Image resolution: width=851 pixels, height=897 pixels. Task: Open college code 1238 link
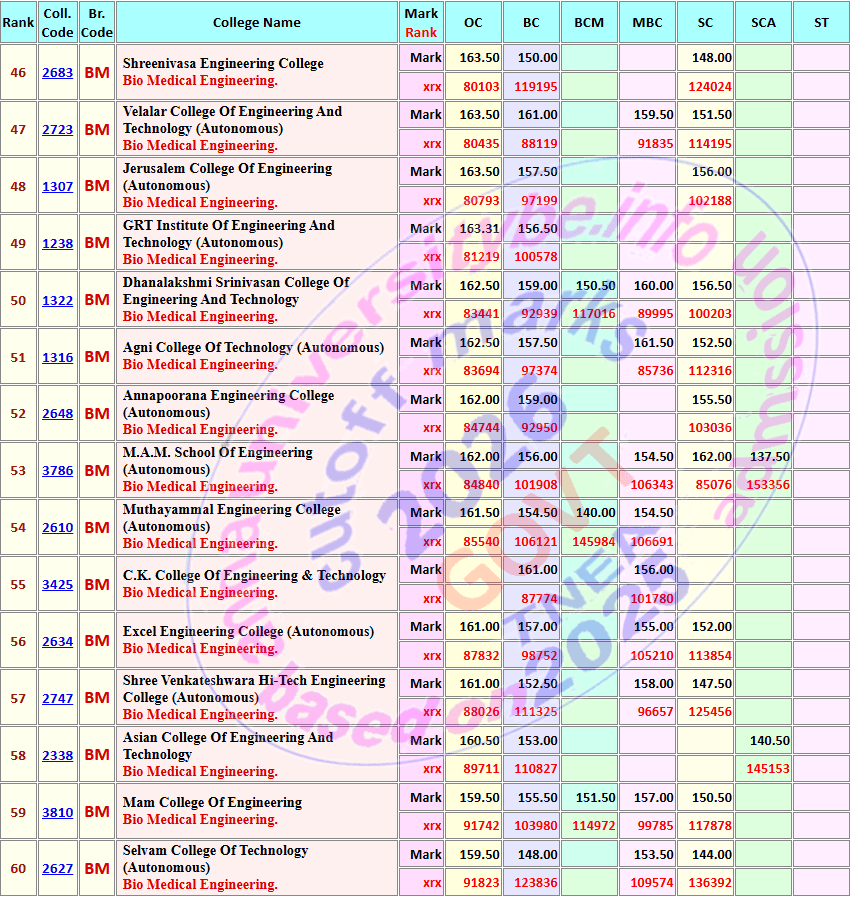click(x=58, y=243)
